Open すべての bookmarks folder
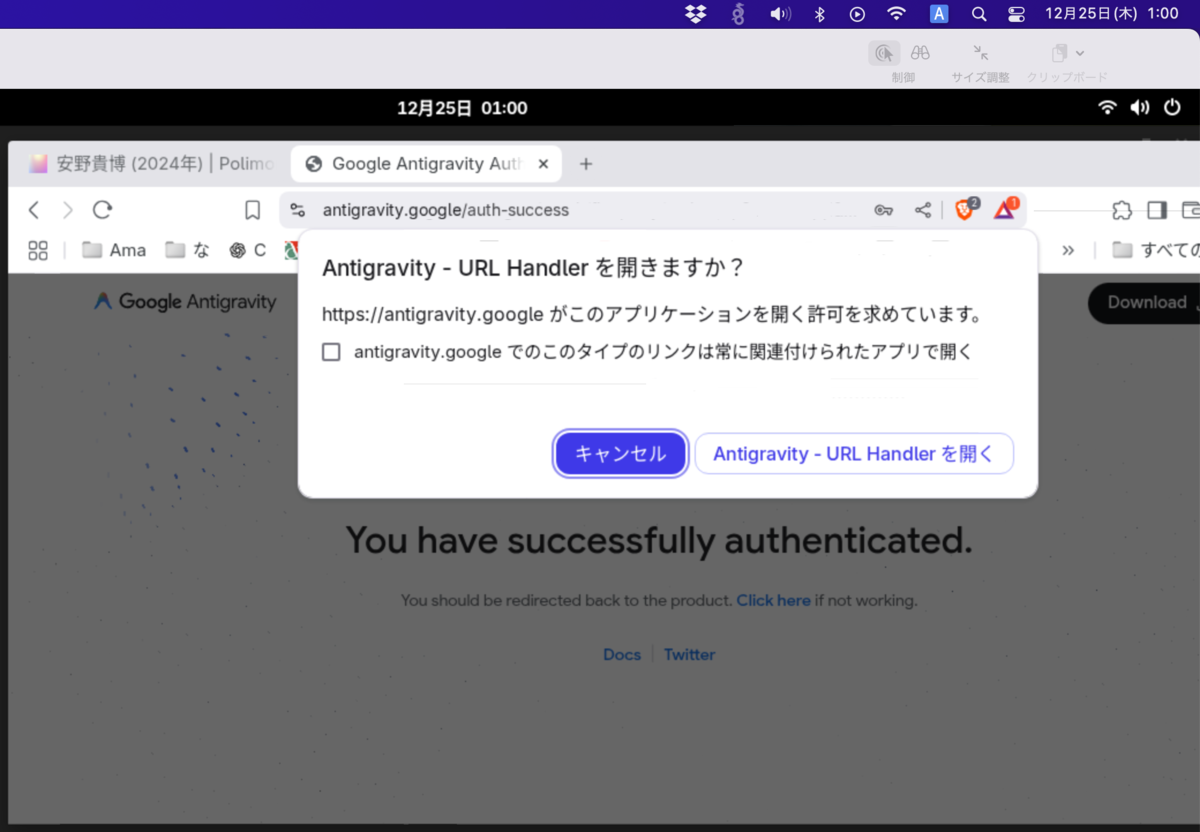1200x832 pixels. (1155, 250)
